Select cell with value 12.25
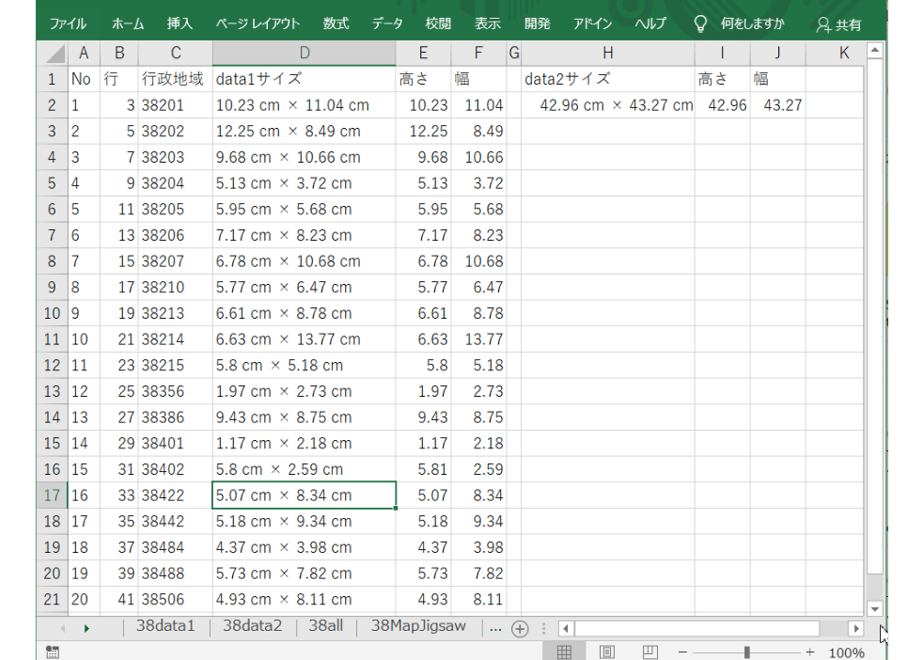This screenshot has width=924, height=660. 423,131
